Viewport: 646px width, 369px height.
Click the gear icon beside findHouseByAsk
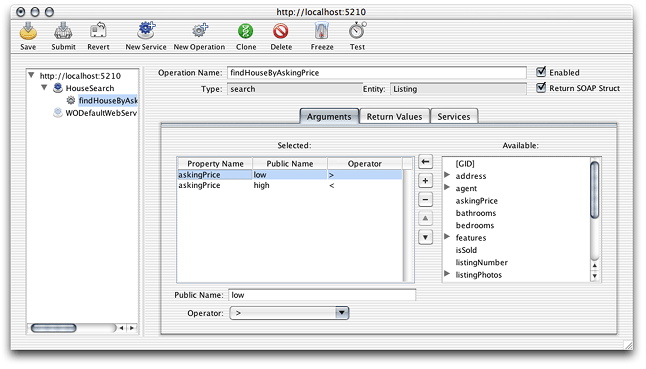[x=71, y=100]
